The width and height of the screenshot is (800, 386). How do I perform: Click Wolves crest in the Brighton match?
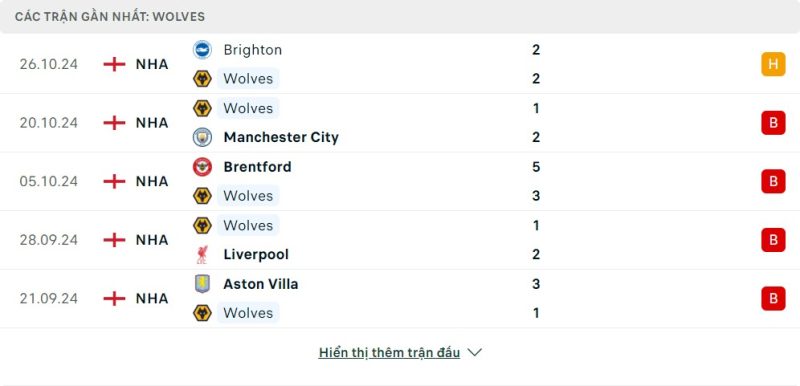click(x=202, y=79)
